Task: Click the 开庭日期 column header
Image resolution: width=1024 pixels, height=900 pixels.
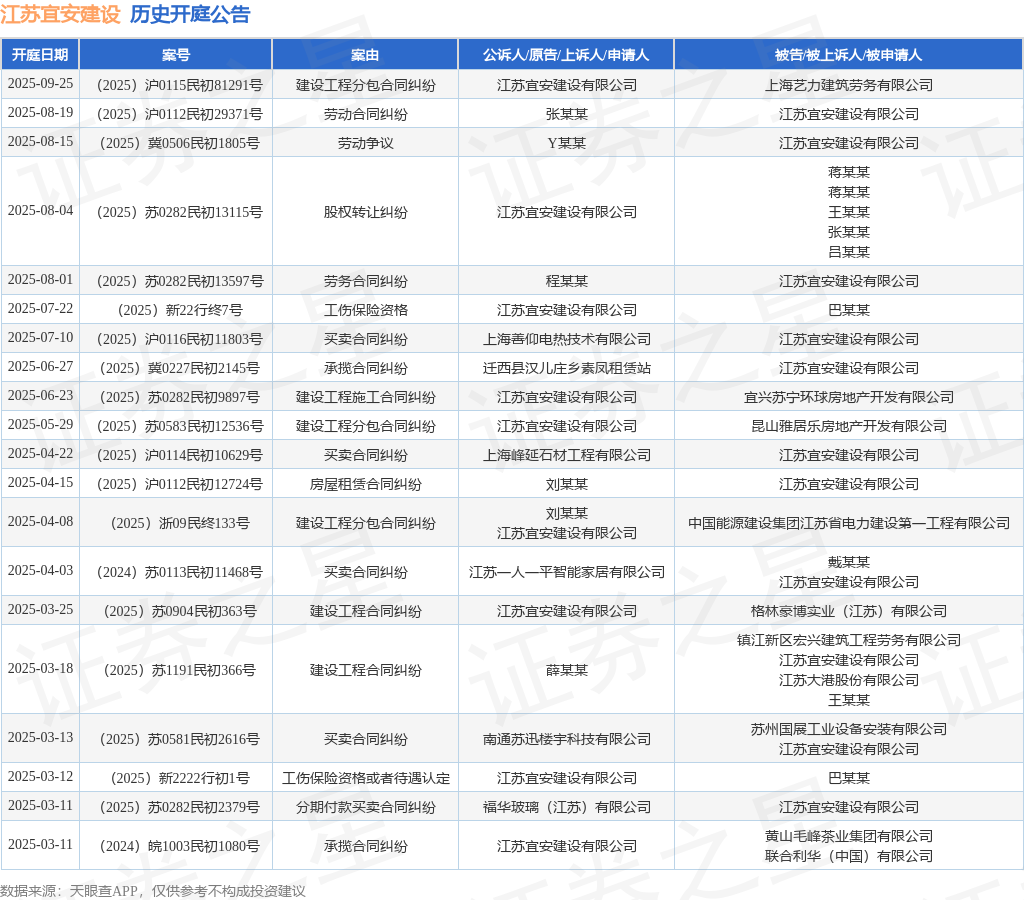Action: (40, 55)
